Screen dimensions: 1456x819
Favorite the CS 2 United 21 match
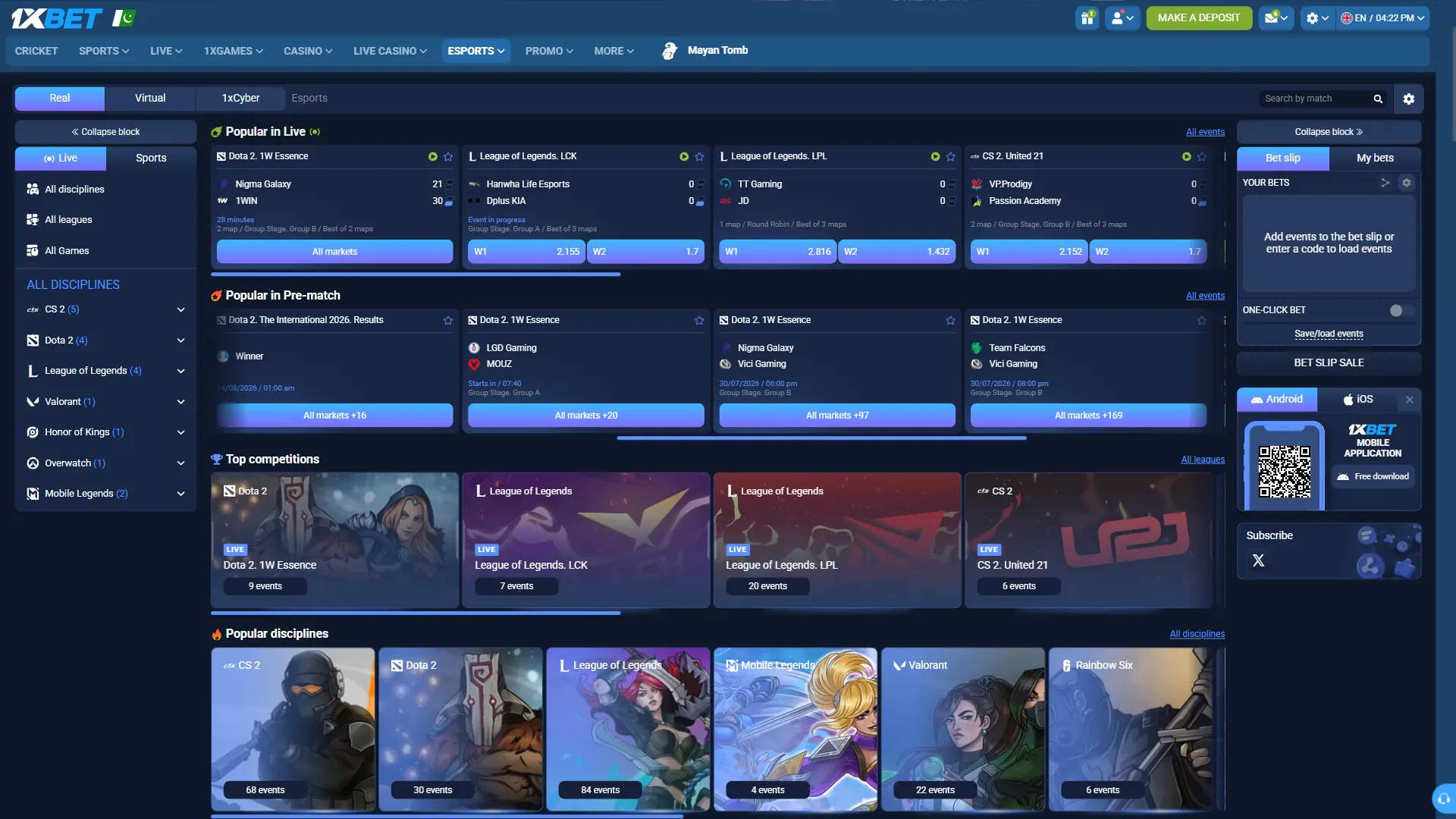pyautogui.click(x=1201, y=157)
